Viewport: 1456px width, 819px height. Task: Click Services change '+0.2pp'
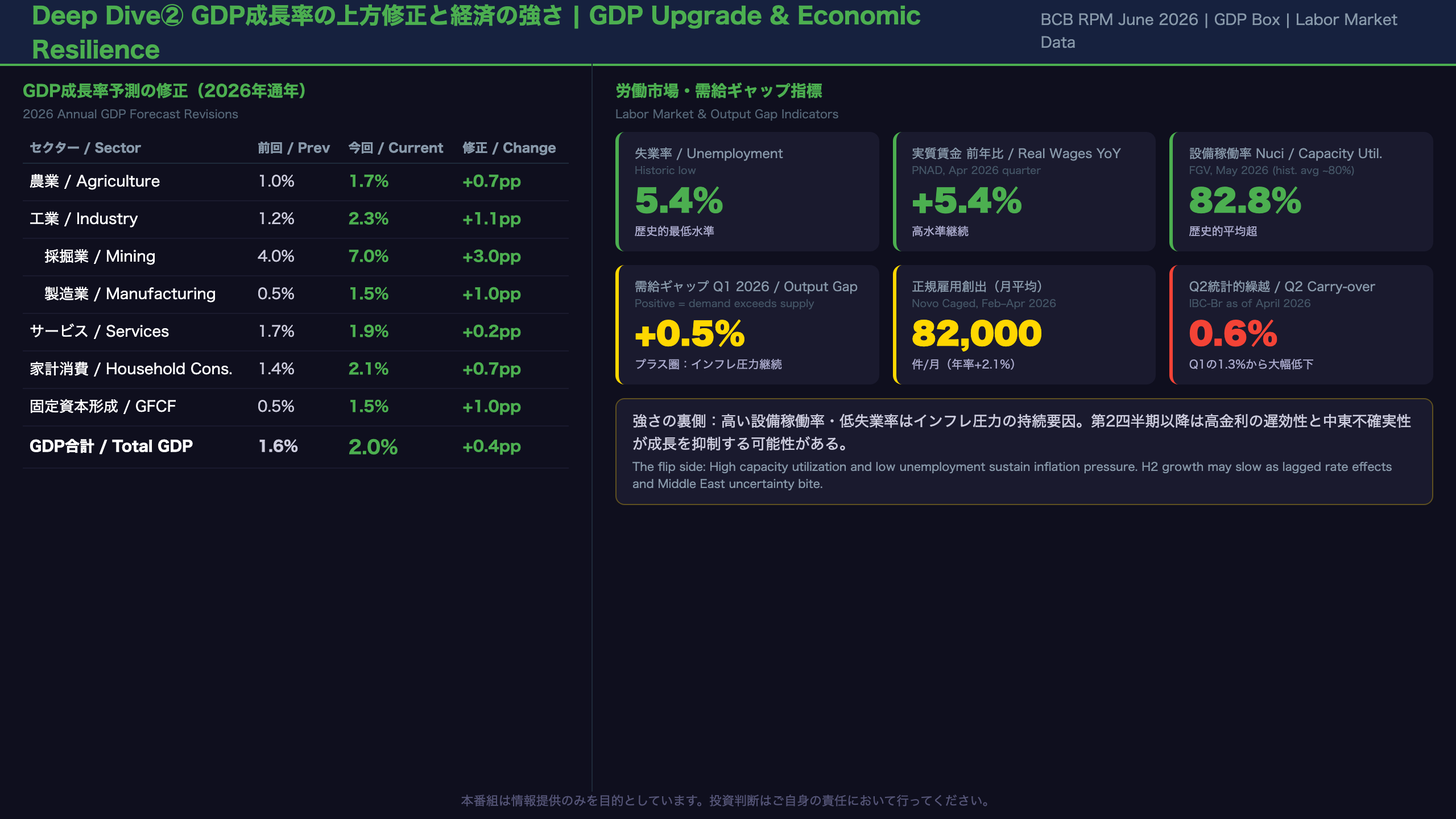point(491,332)
